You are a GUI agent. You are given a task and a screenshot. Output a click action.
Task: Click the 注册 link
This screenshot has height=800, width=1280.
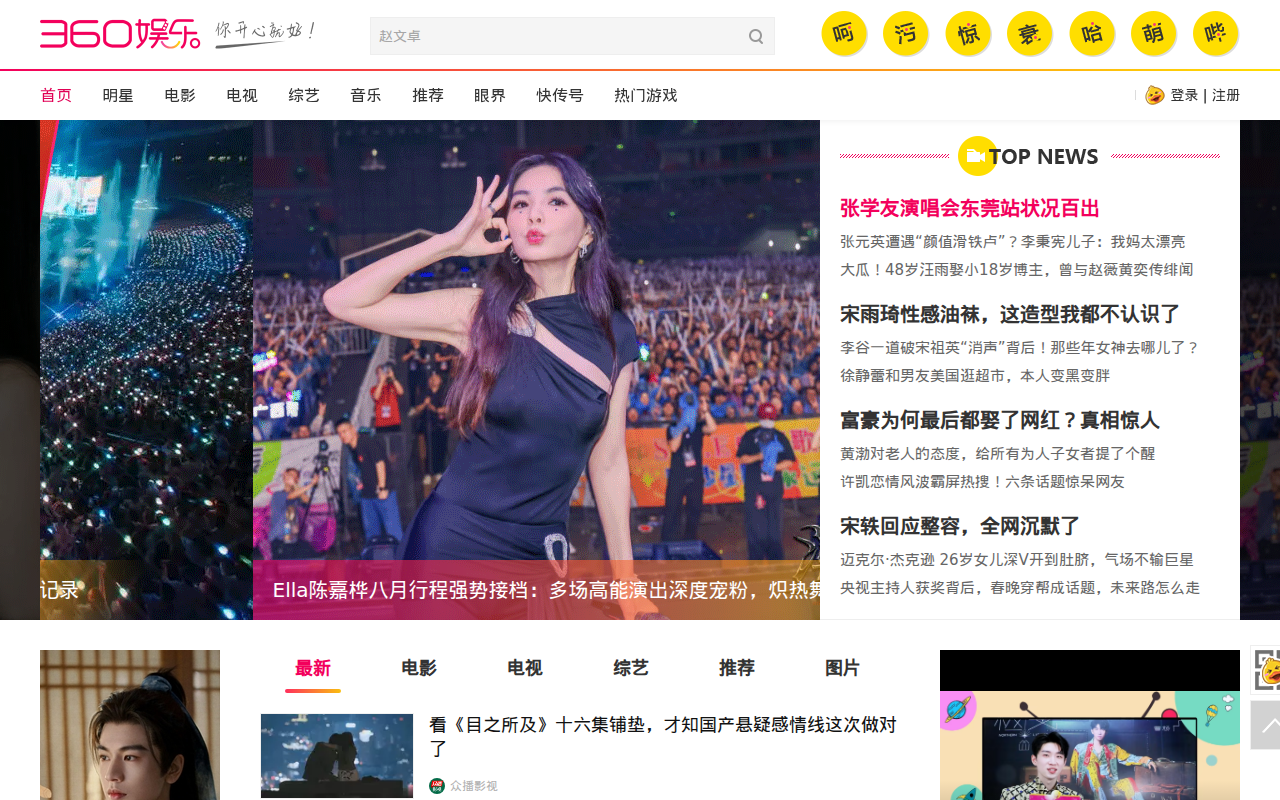click(1226, 95)
